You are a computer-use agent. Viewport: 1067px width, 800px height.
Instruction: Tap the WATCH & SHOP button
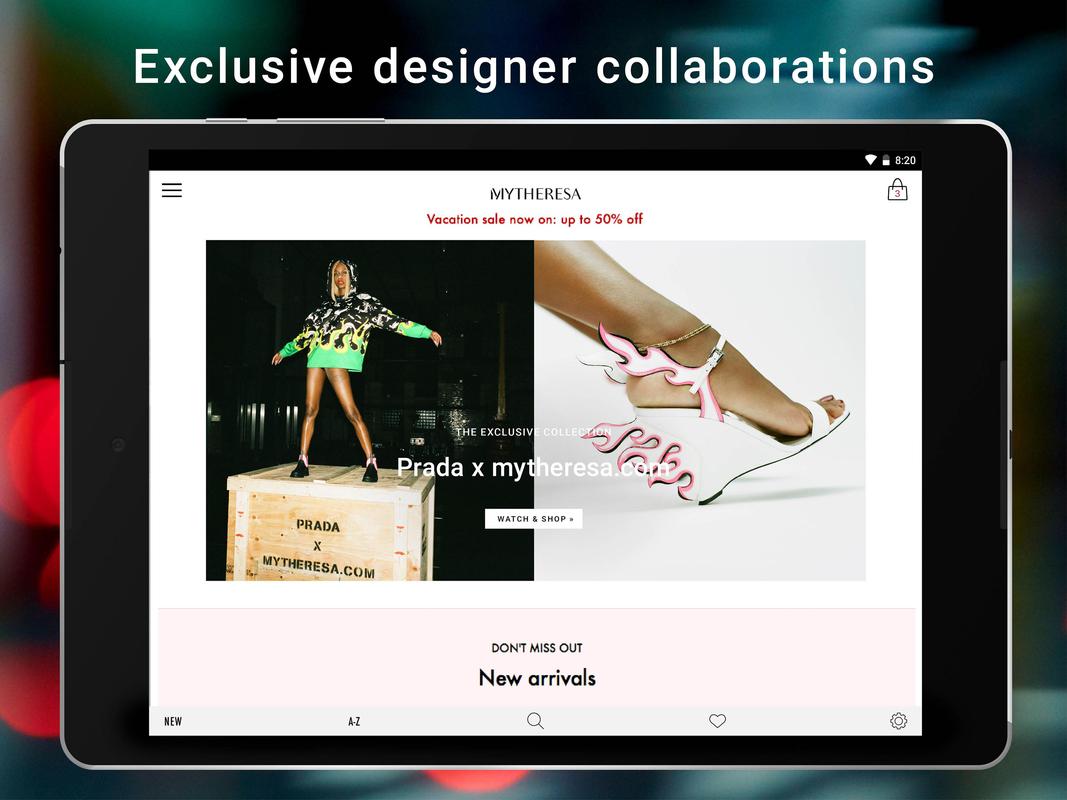tap(534, 519)
